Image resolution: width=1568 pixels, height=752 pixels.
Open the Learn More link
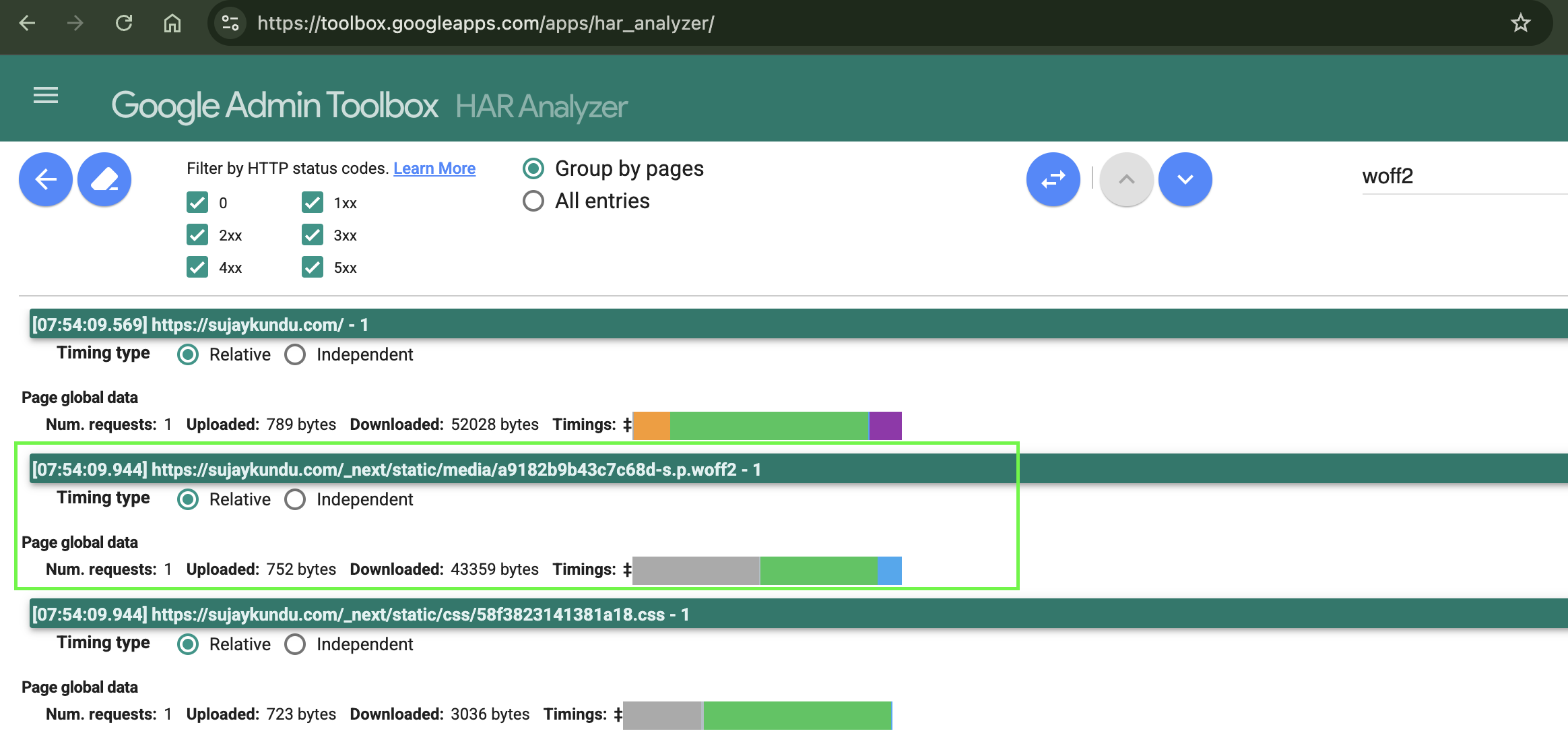click(x=434, y=168)
